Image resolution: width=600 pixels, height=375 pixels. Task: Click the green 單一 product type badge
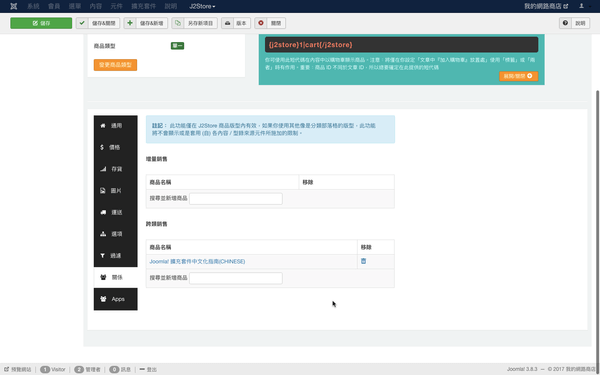click(177, 46)
